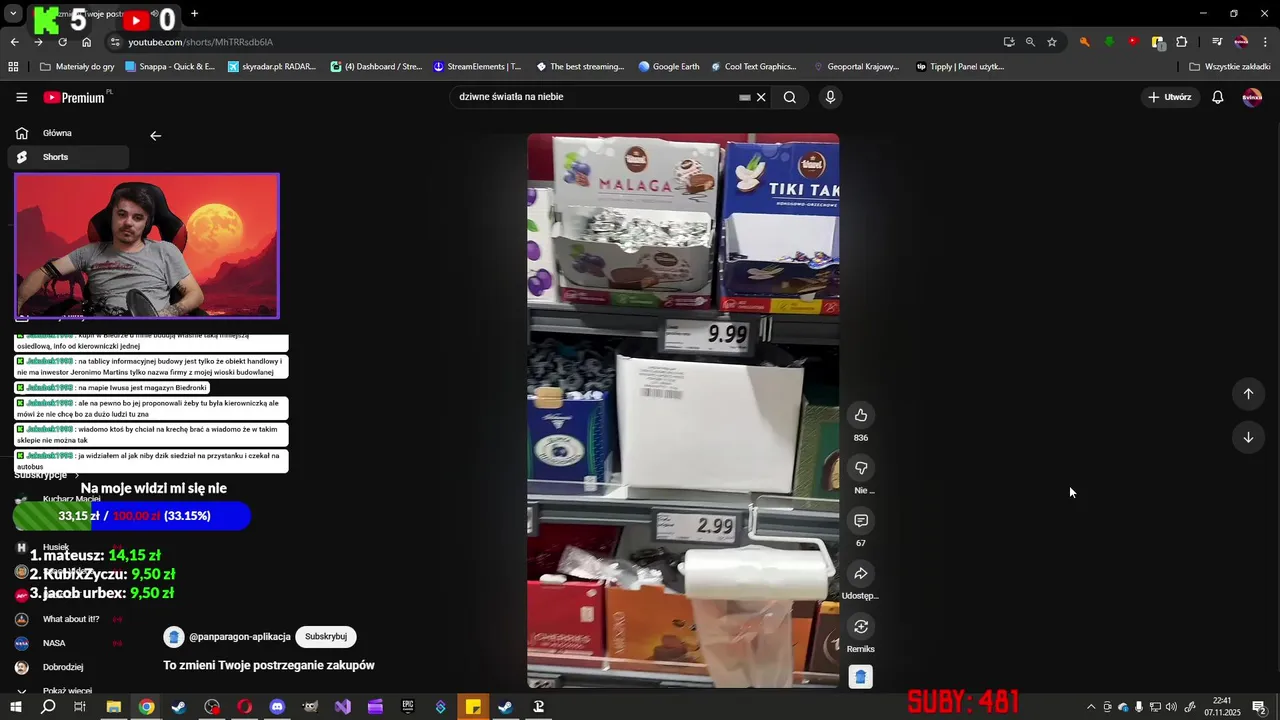Open the 'Snappa - Quick & E...' bookmark

point(169,67)
